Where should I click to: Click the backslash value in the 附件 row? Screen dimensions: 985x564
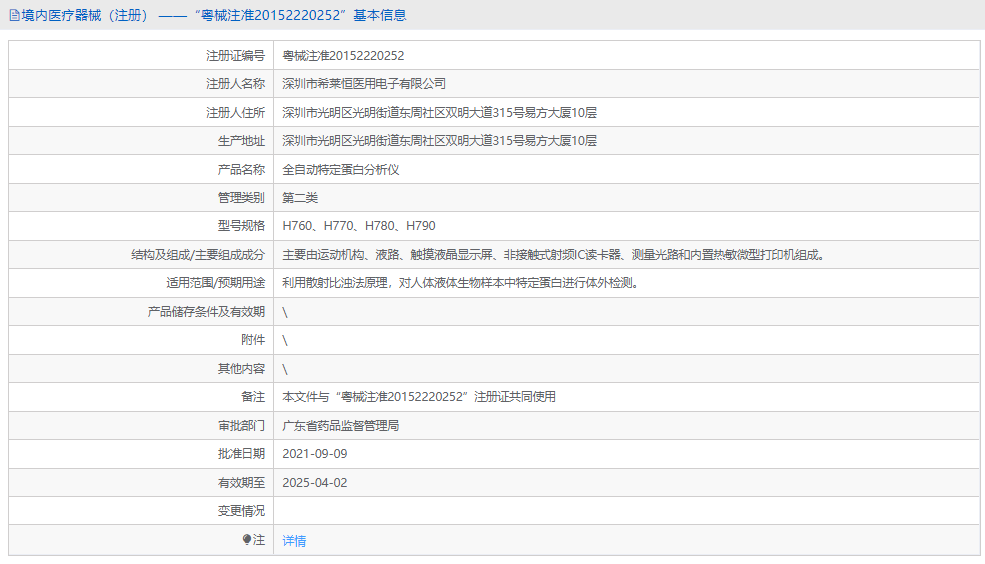(285, 340)
